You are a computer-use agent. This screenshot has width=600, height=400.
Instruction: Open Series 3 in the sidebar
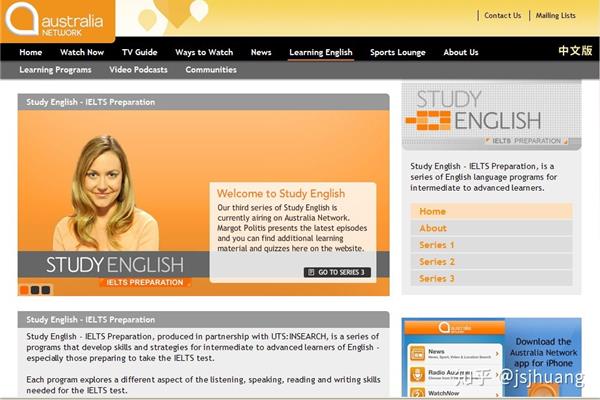pyautogui.click(x=491, y=279)
